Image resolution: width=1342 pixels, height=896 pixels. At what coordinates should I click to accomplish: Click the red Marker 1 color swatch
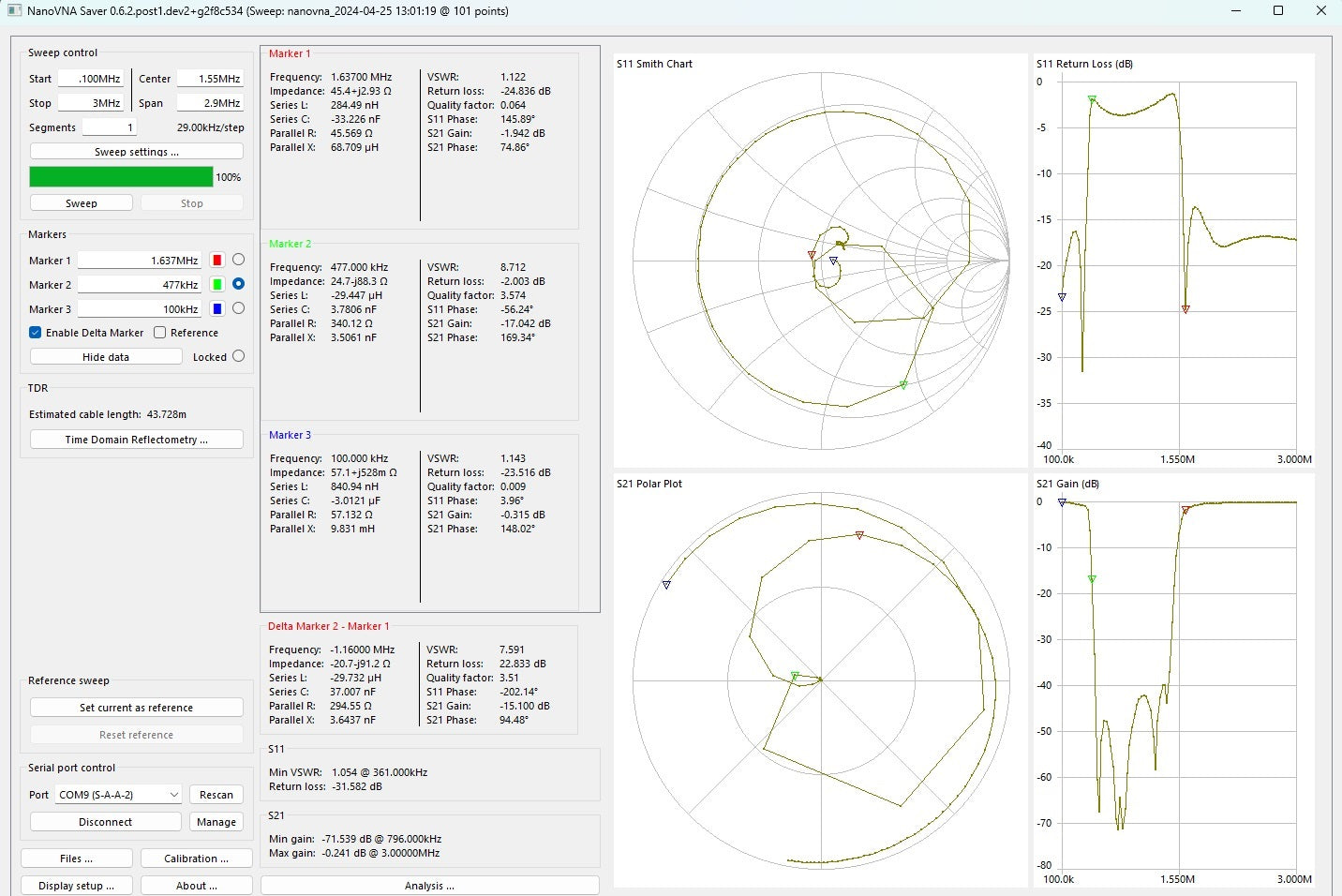coord(217,261)
